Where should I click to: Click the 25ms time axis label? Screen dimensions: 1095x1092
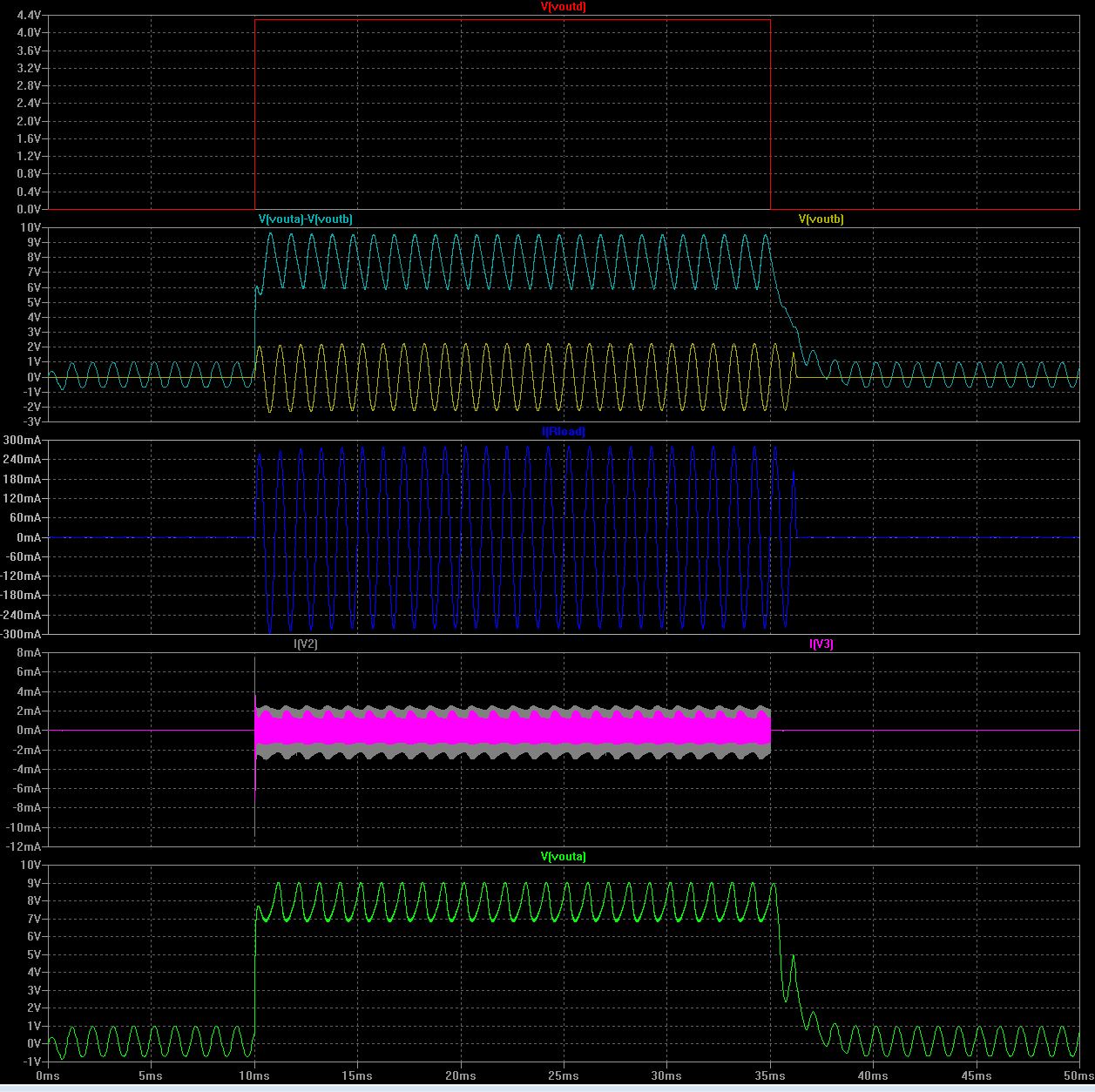pyautogui.click(x=564, y=1076)
